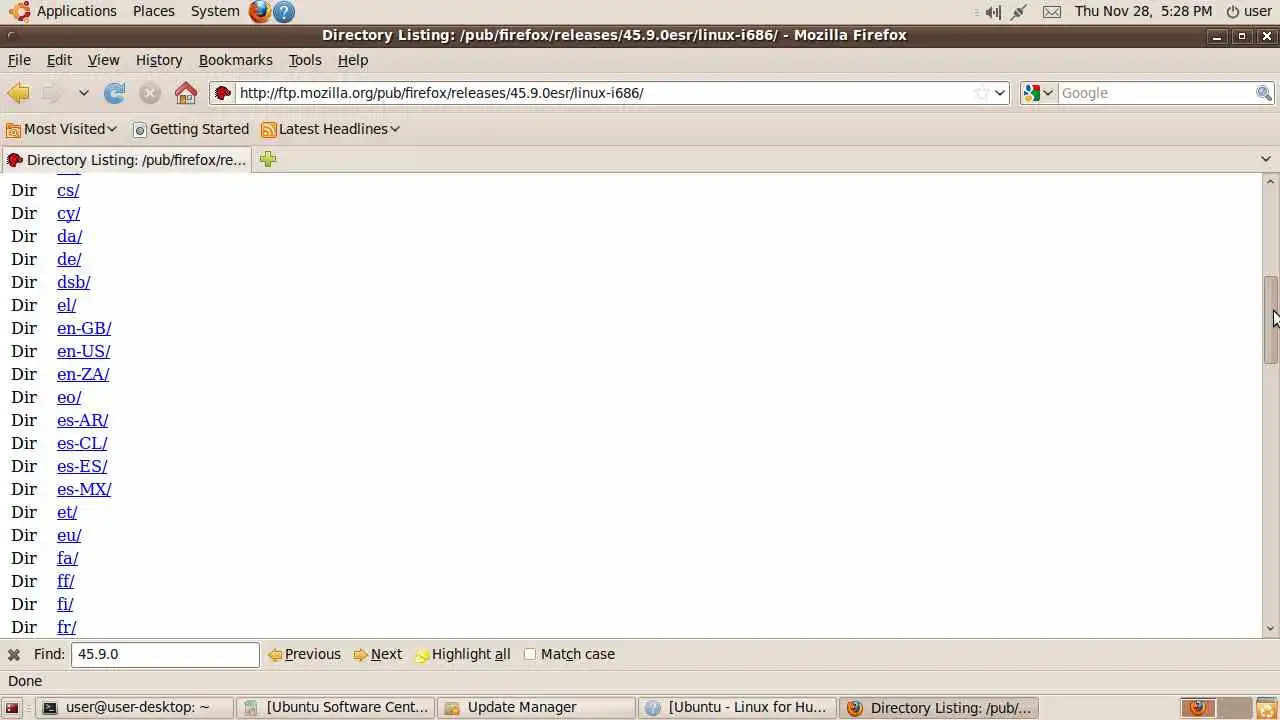Open a new tab with the plus icon
Image resolution: width=1280 pixels, height=720 pixels.
(x=267, y=159)
